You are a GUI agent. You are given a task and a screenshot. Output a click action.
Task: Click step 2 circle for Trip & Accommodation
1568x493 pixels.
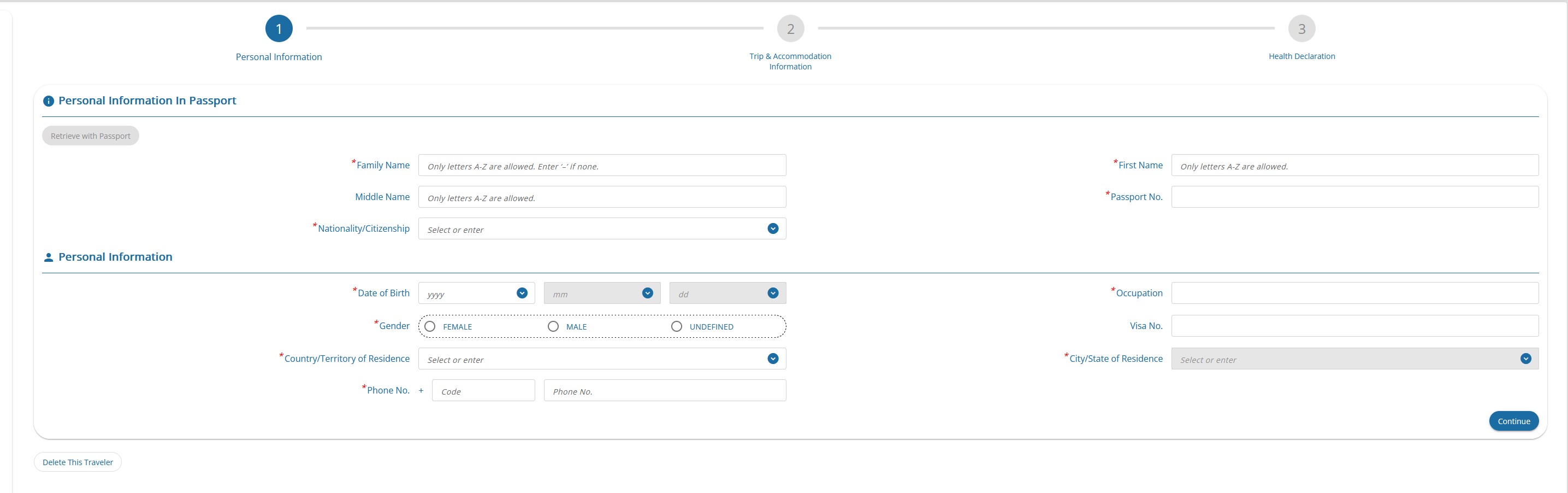790,28
